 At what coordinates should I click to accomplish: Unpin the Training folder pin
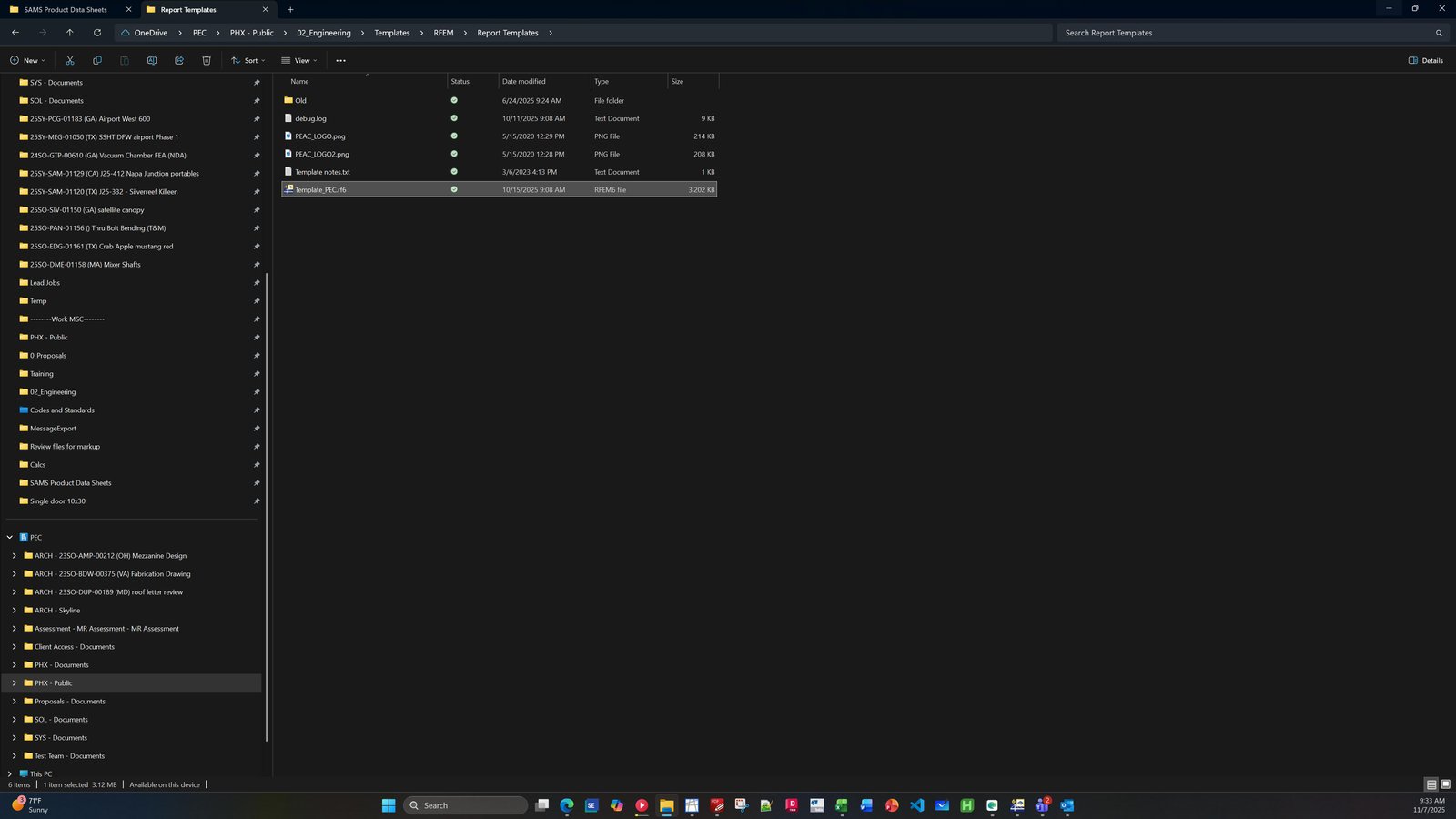257,374
